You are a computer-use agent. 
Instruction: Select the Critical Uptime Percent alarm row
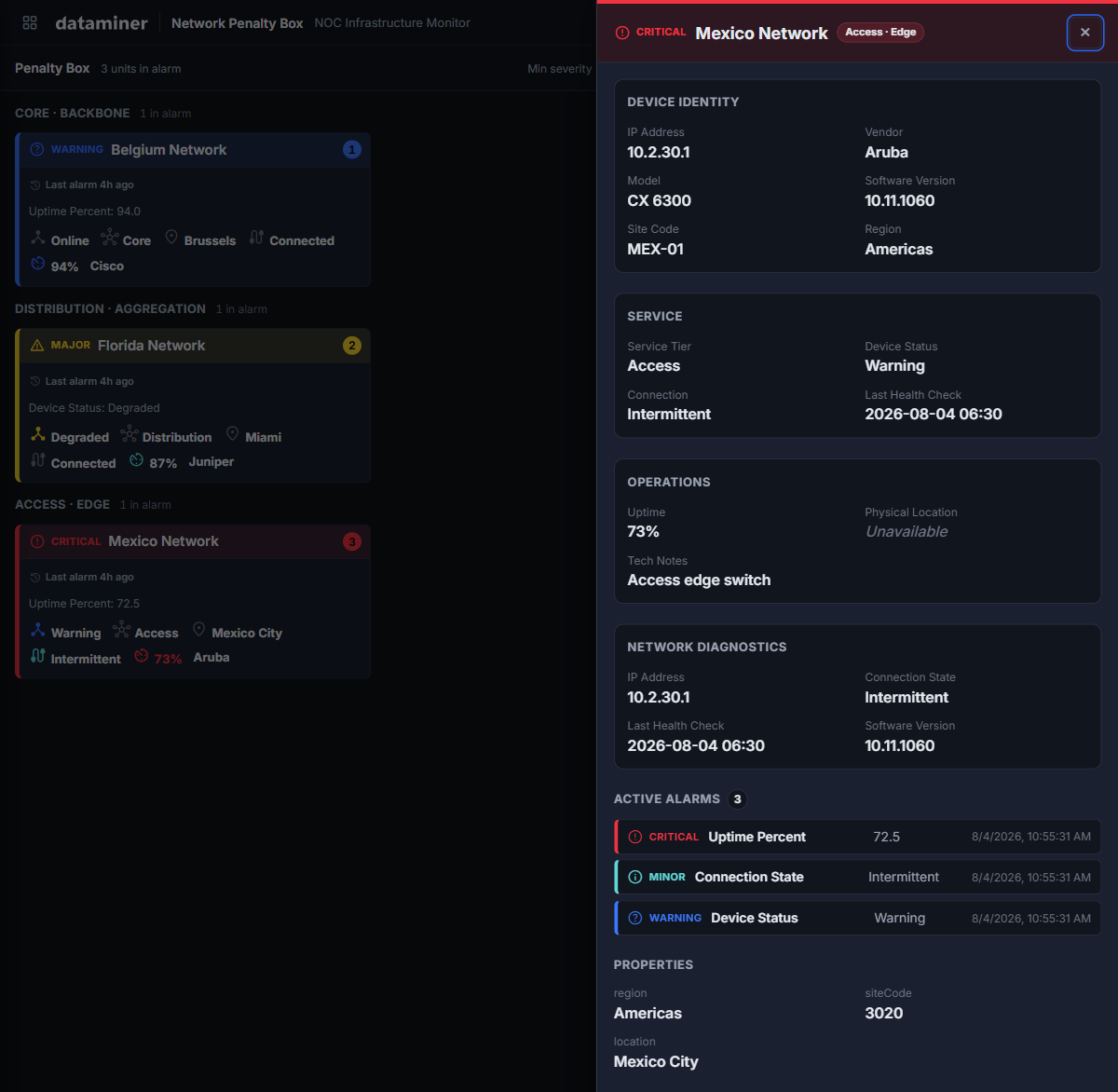pyautogui.click(x=858, y=837)
